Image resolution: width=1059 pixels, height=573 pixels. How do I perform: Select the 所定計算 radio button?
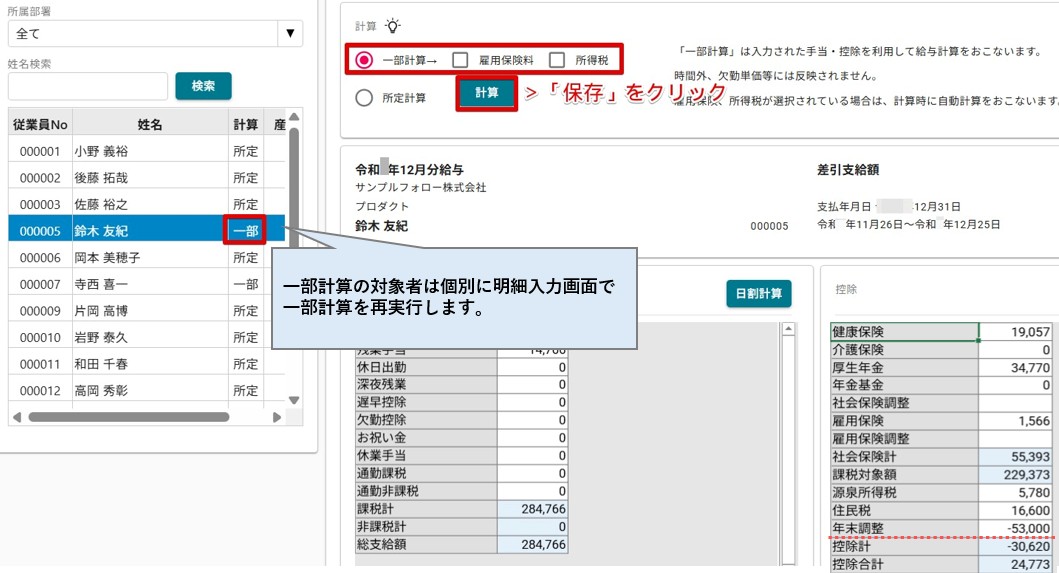(364, 98)
